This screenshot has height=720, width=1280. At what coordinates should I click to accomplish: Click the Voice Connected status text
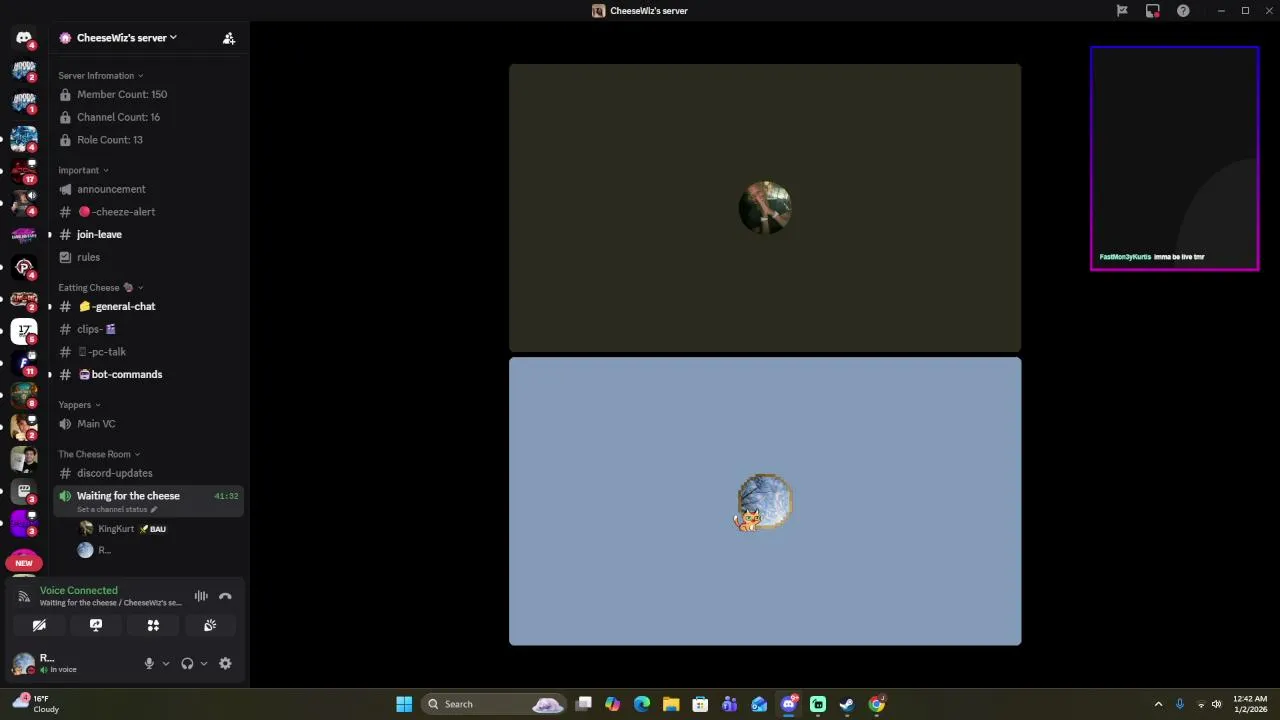click(78, 591)
